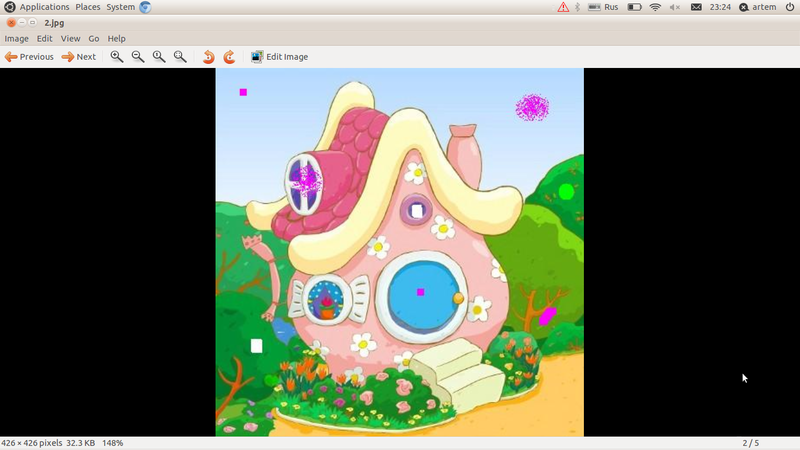Open the battery indicator
The width and height of the screenshot is (800, 450).
[x=634, y=7]
